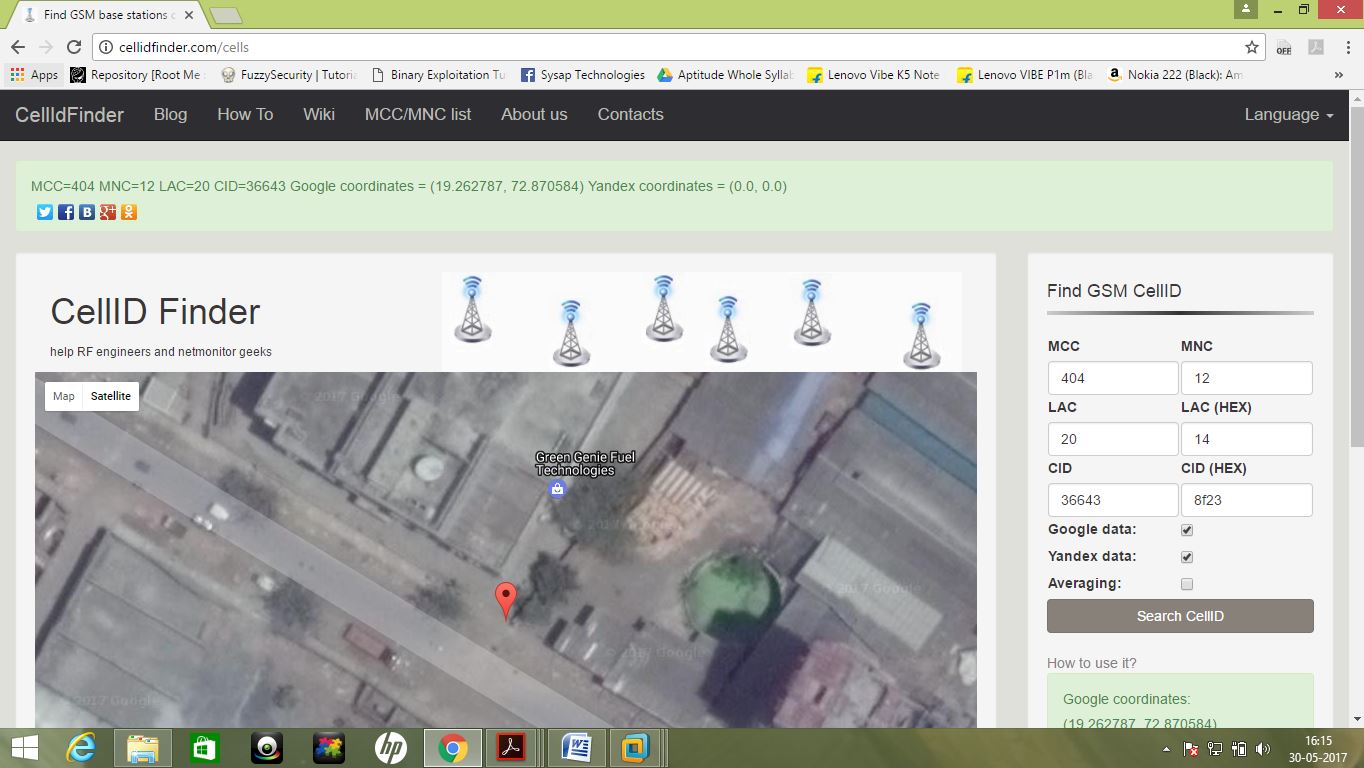Open the Language dropdown menu
The height and width of the screenshot is (768, 1364).
pyautogui.click(x=1288, y=115)
